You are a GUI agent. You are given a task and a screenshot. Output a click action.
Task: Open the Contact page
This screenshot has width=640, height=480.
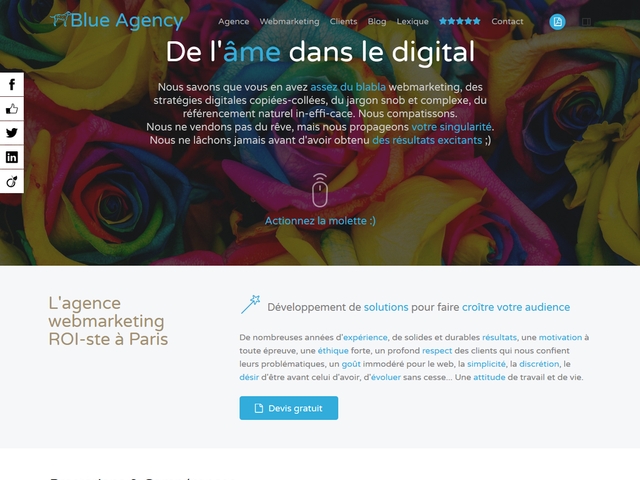click(507, 22)
